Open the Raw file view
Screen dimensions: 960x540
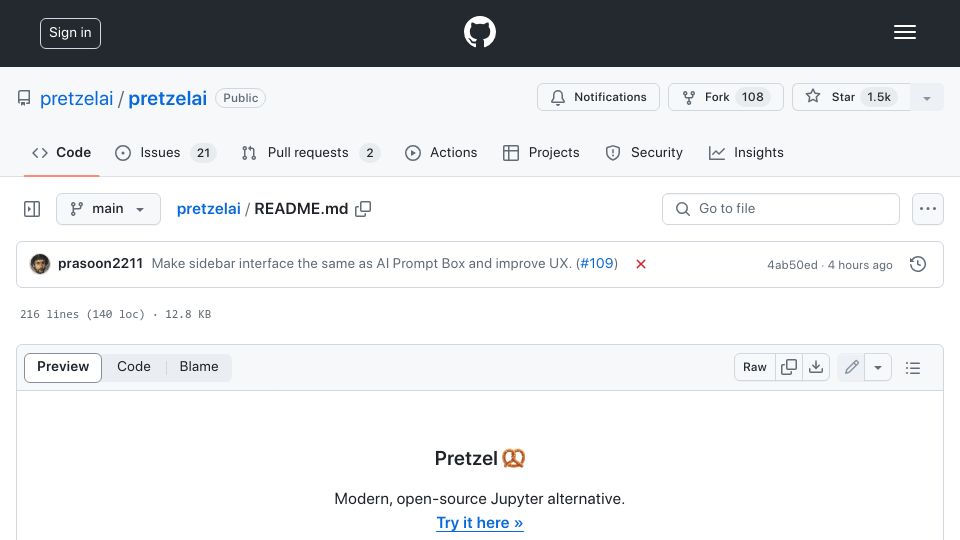[x=754, y=367]
